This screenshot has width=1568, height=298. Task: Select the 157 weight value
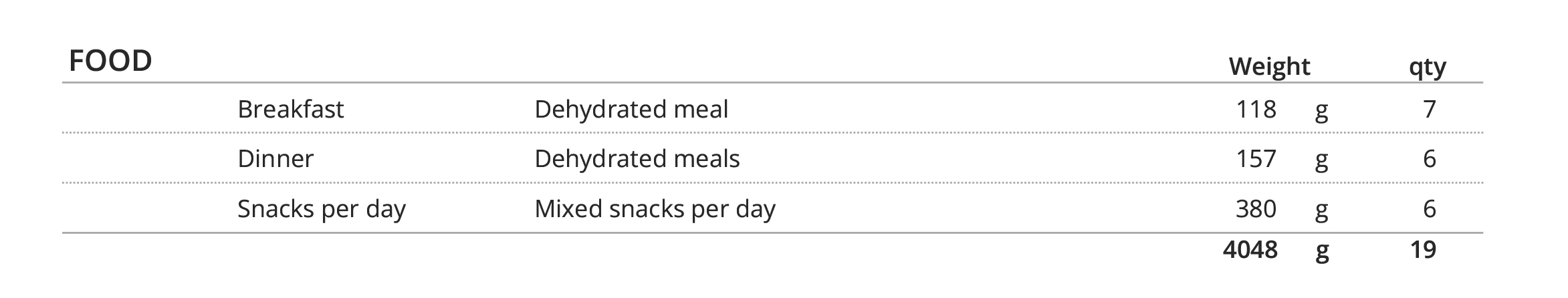1256,159
